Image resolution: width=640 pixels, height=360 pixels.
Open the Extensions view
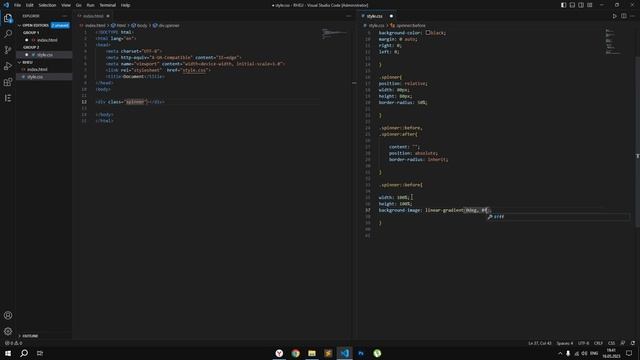(8, 82)
